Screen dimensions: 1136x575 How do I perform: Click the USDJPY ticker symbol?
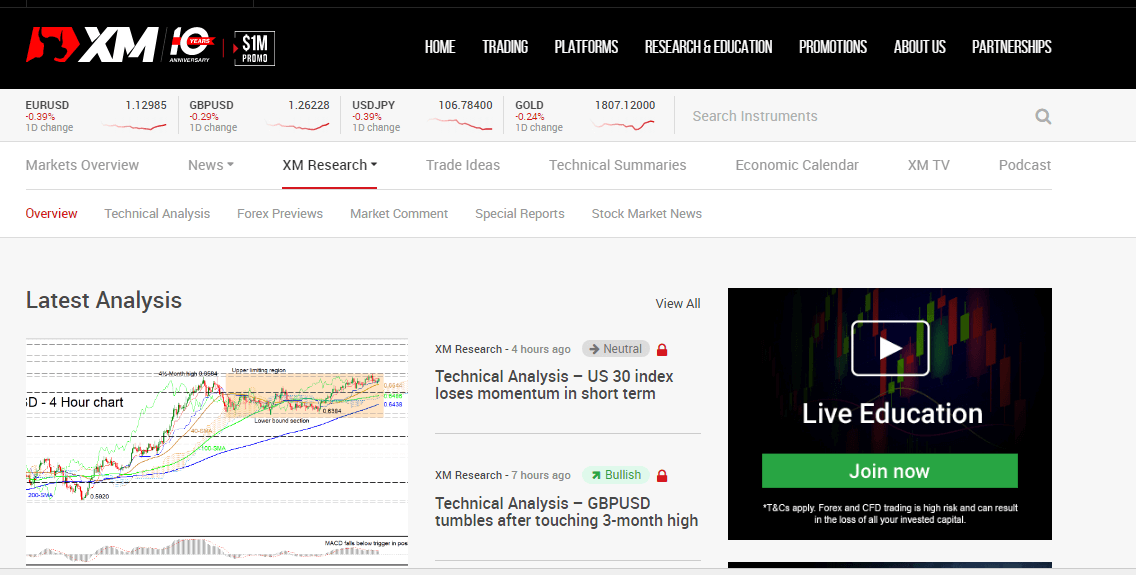pos(374,105)
